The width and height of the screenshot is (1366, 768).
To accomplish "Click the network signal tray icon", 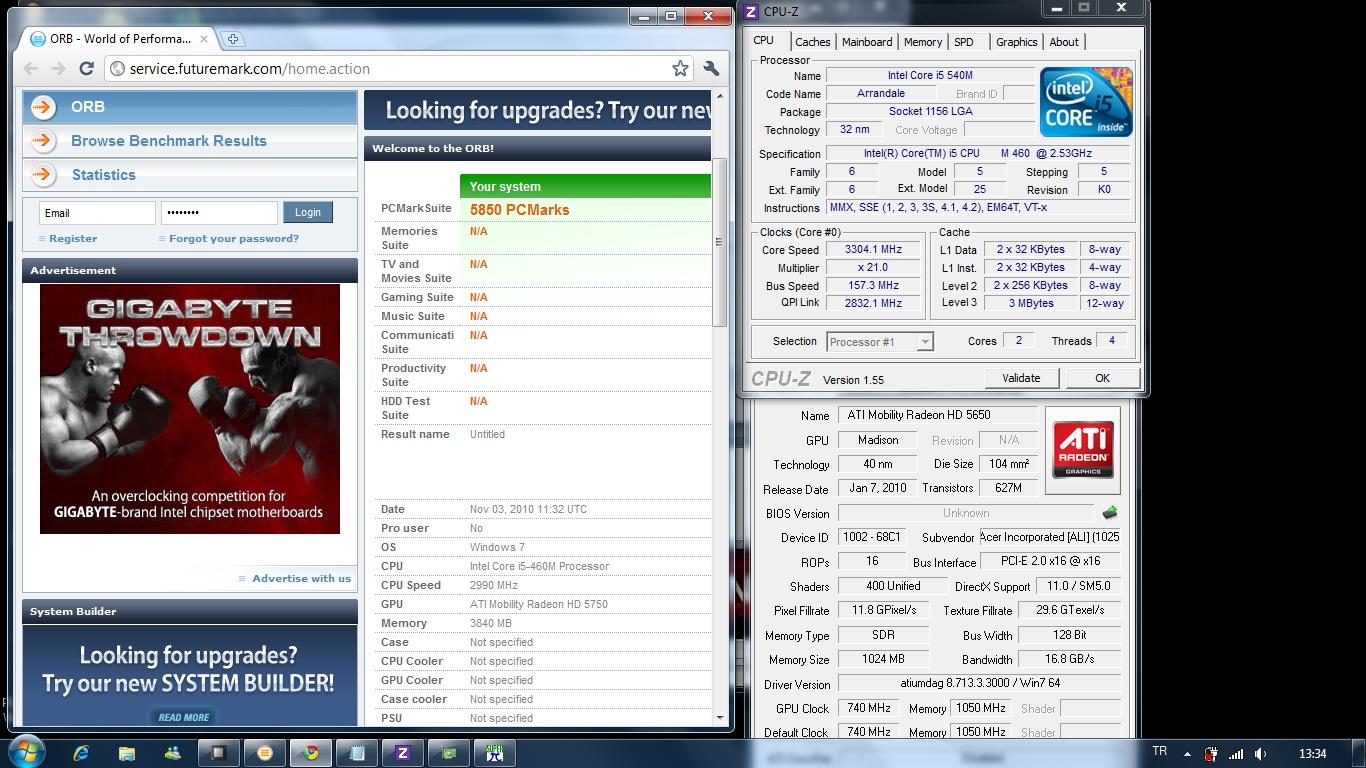I will (x=1236, y=754).
